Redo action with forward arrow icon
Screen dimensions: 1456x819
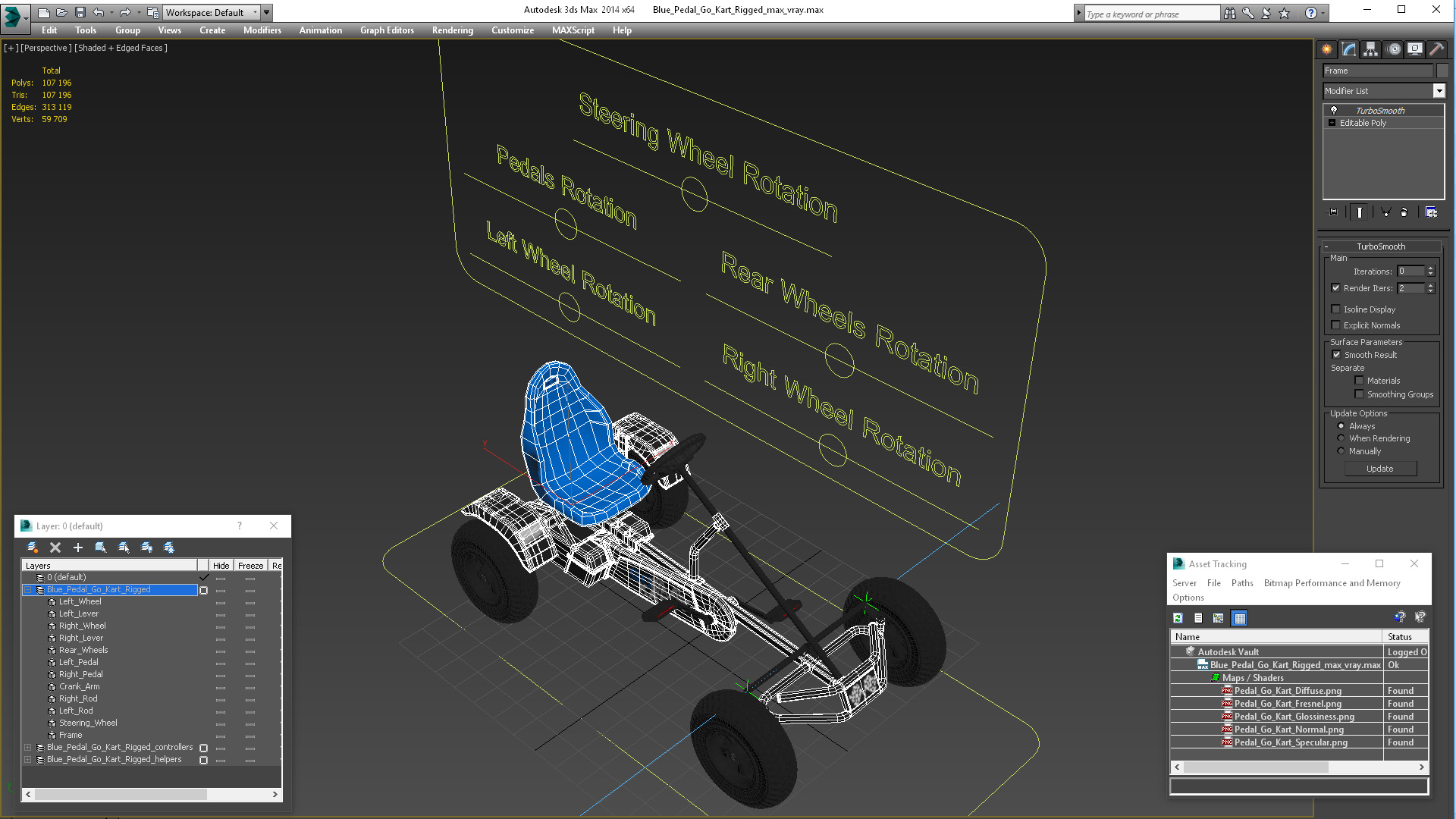[125, 12]
